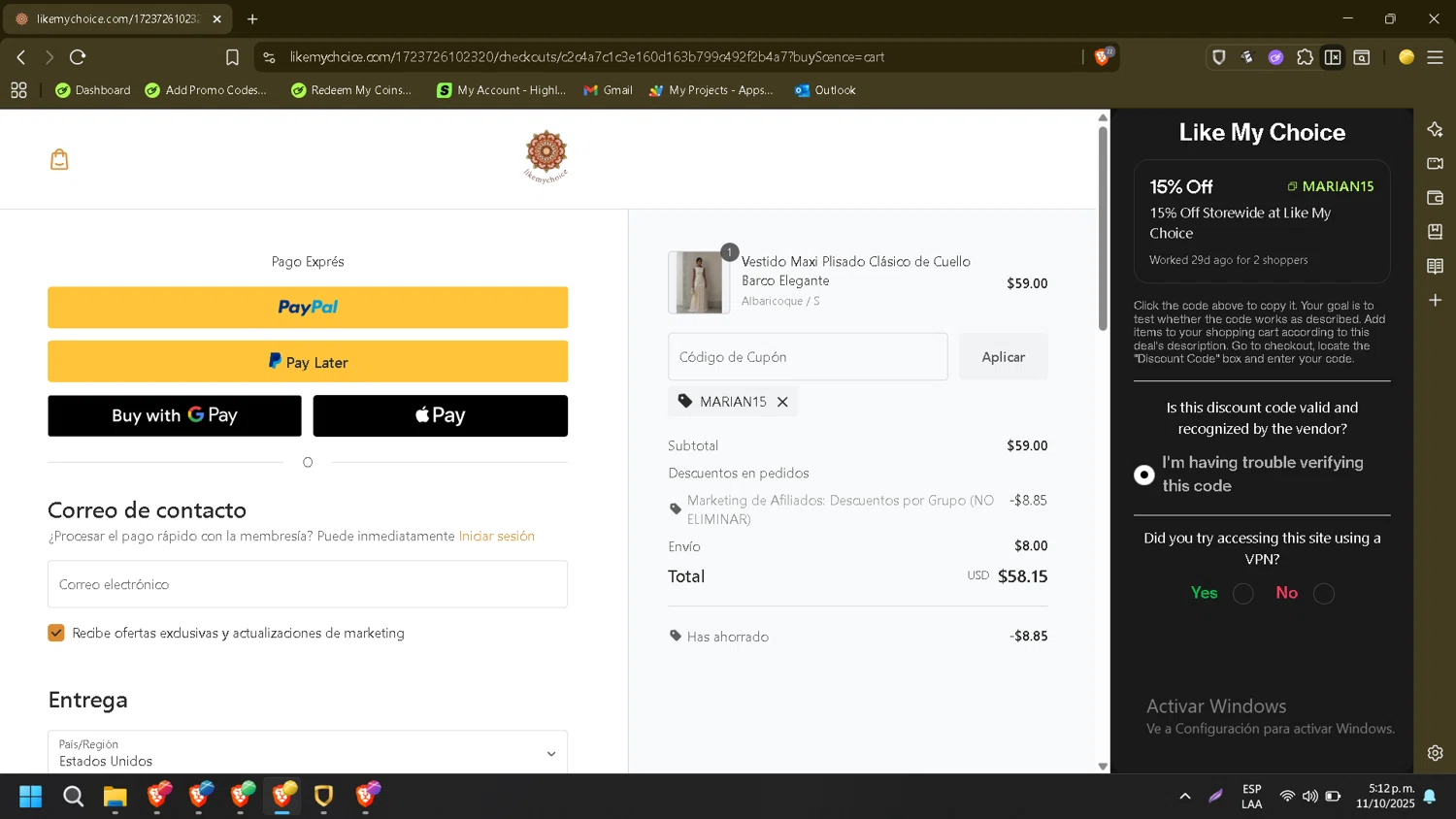The width and height of the screenshot is (1456, 819).
Task: Click the Total amount $58.15
Action: 1023,576
